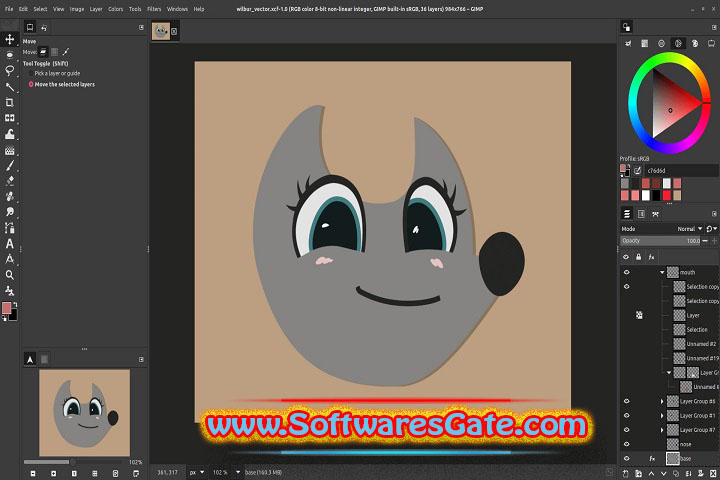Viewport: 720px width, 480px height.
Task: Open the layer mode group switch dropdown
Action: pos(712,229)
